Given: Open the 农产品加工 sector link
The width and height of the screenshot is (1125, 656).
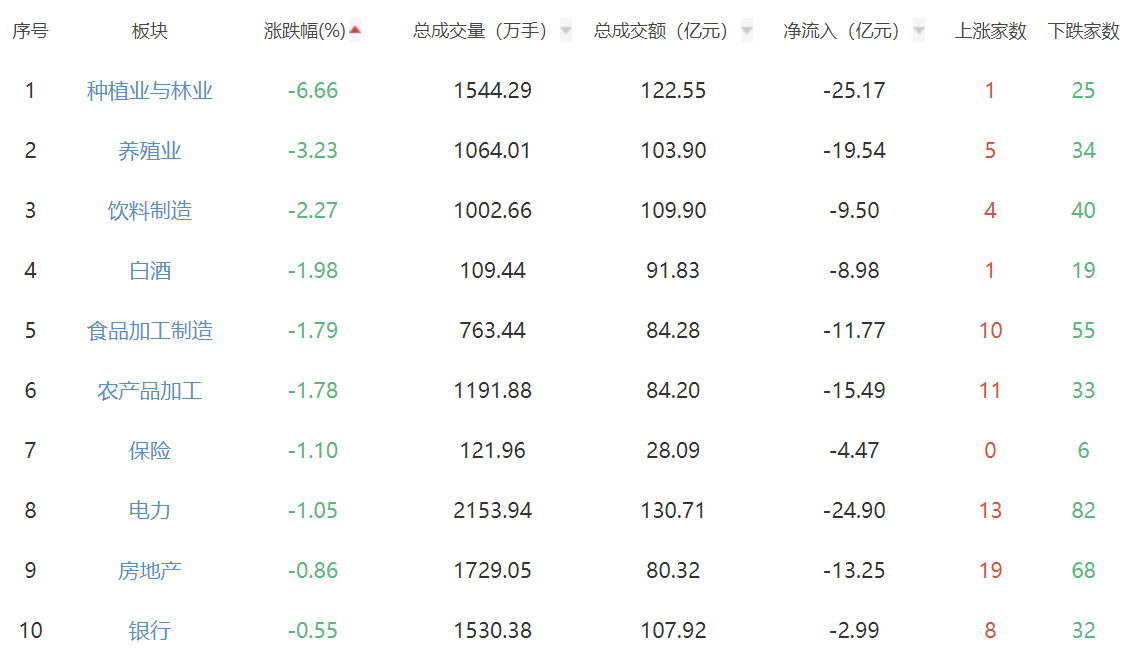Looking at the screenshot, I should (150, 391).
